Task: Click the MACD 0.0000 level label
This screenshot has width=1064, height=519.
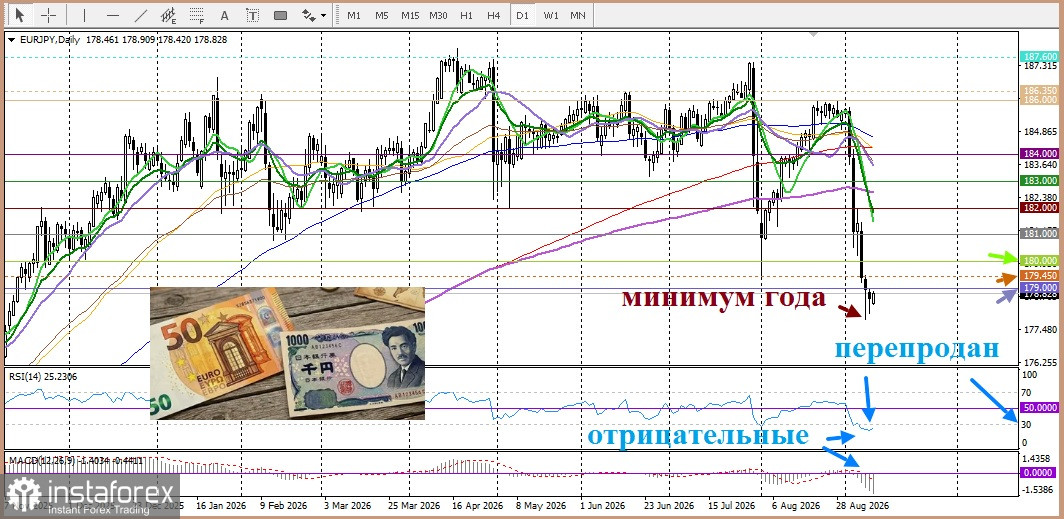Action: (1038, 473)
